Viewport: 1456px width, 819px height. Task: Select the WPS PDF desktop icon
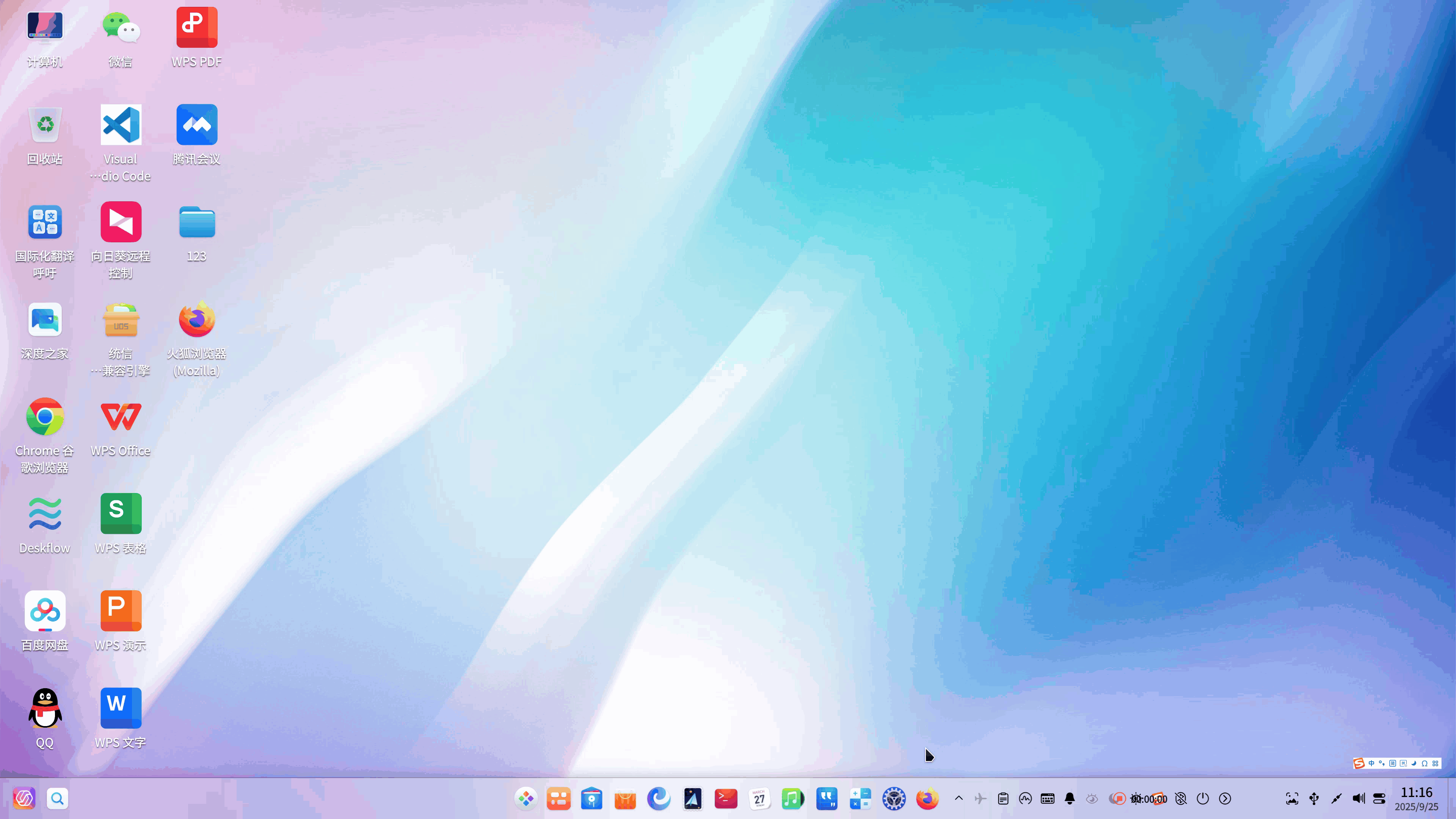pos(197,27)
